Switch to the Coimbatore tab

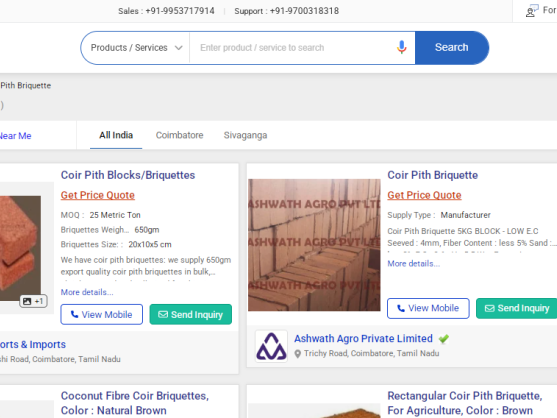point(179,135)
